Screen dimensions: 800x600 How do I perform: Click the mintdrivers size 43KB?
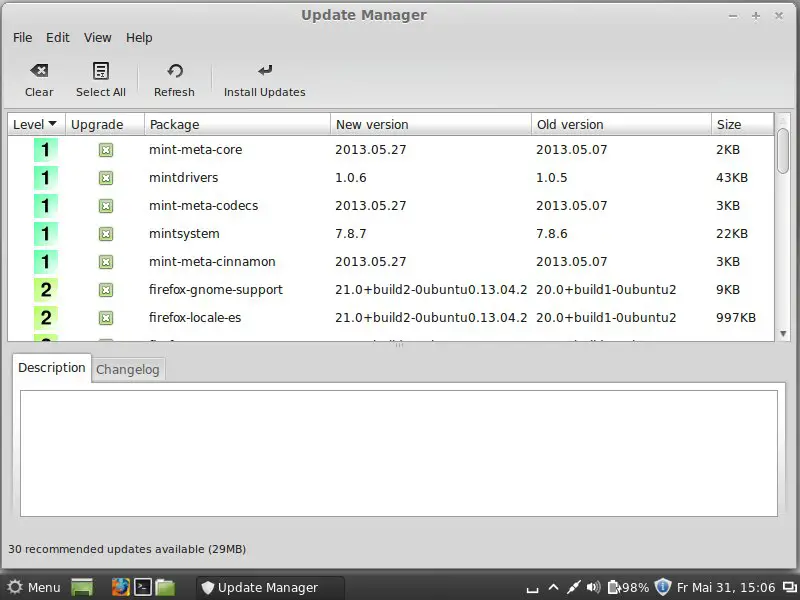click(732, 178)
